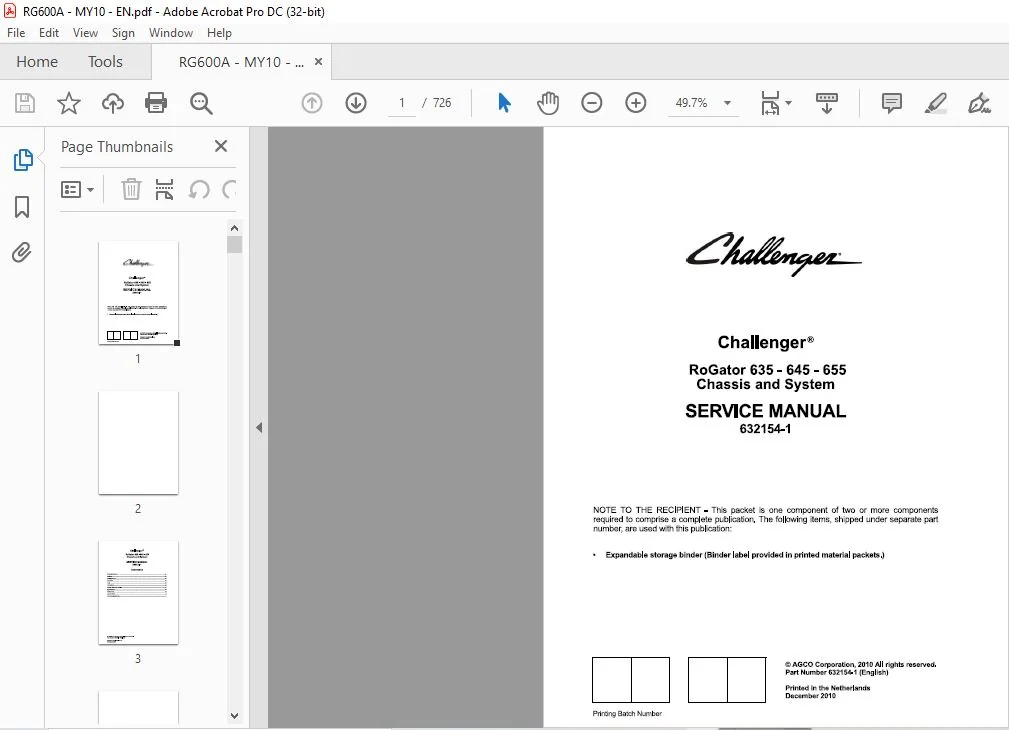The image size is (1009, 730).
Task: Open the Sign document pen tool
Action: point(979,103)
